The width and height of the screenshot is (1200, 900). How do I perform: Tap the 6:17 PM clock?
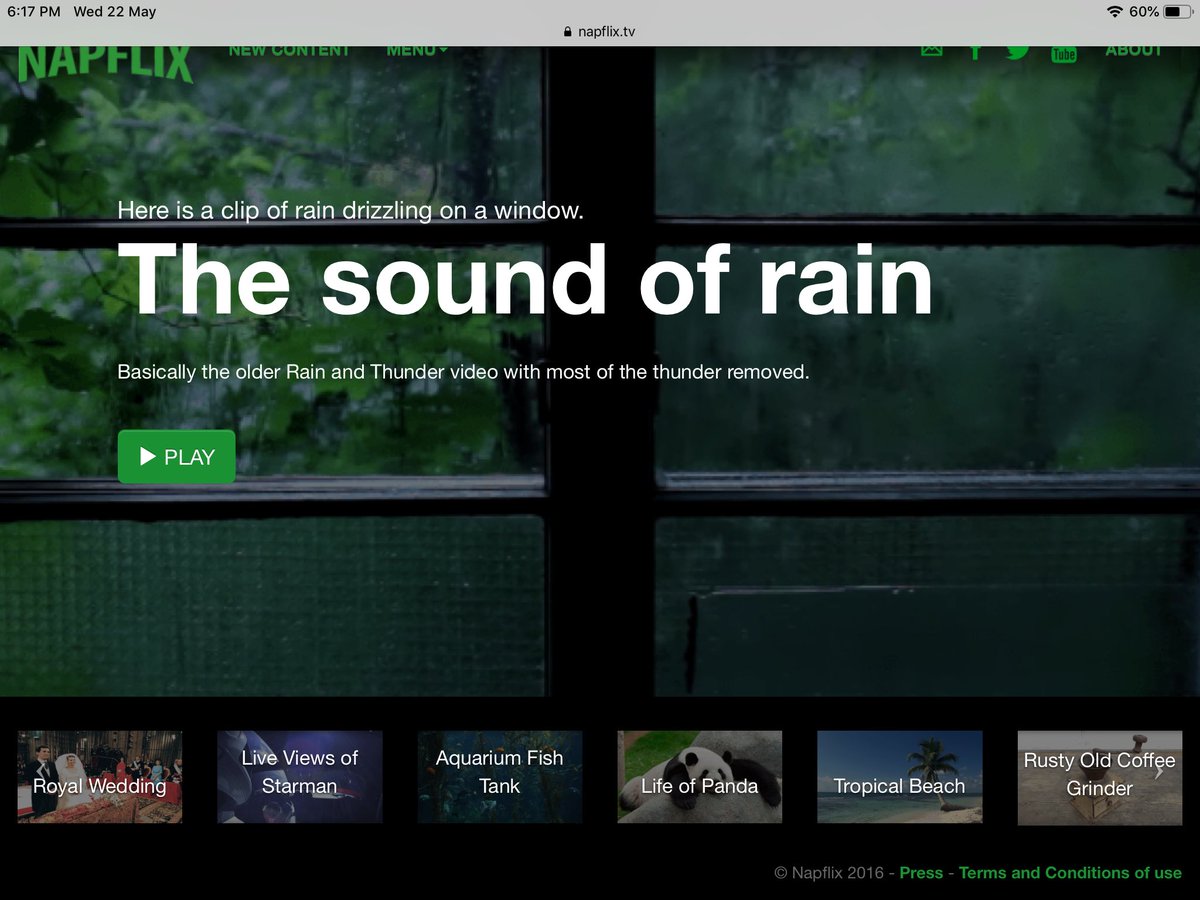(33, 12)
